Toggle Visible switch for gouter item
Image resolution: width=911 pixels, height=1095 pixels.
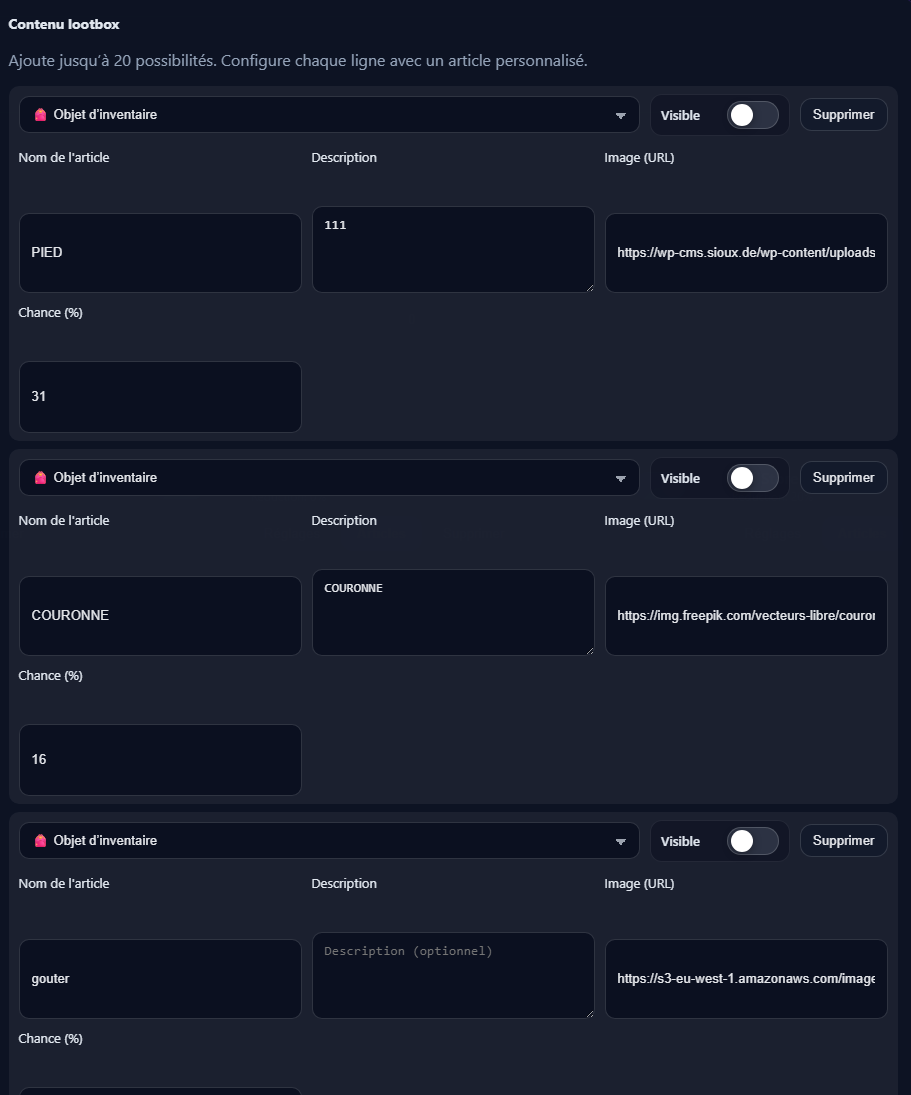tap(752, 841)
